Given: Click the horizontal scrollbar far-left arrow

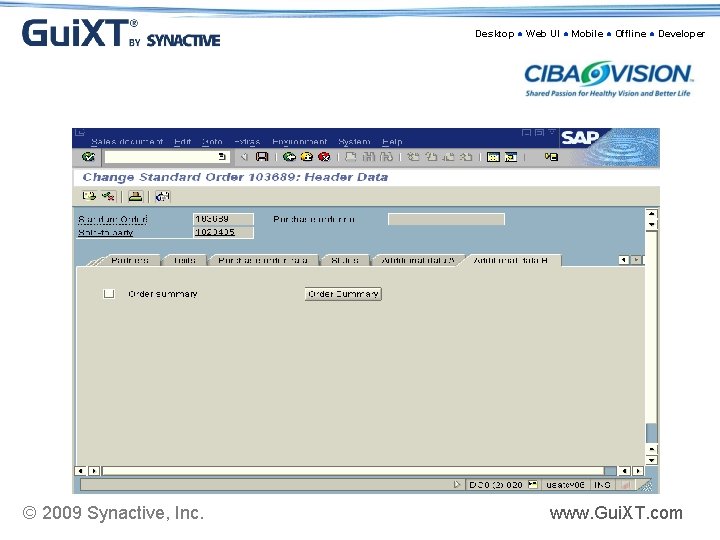Looking at the screenshot, I should (80, 471).
